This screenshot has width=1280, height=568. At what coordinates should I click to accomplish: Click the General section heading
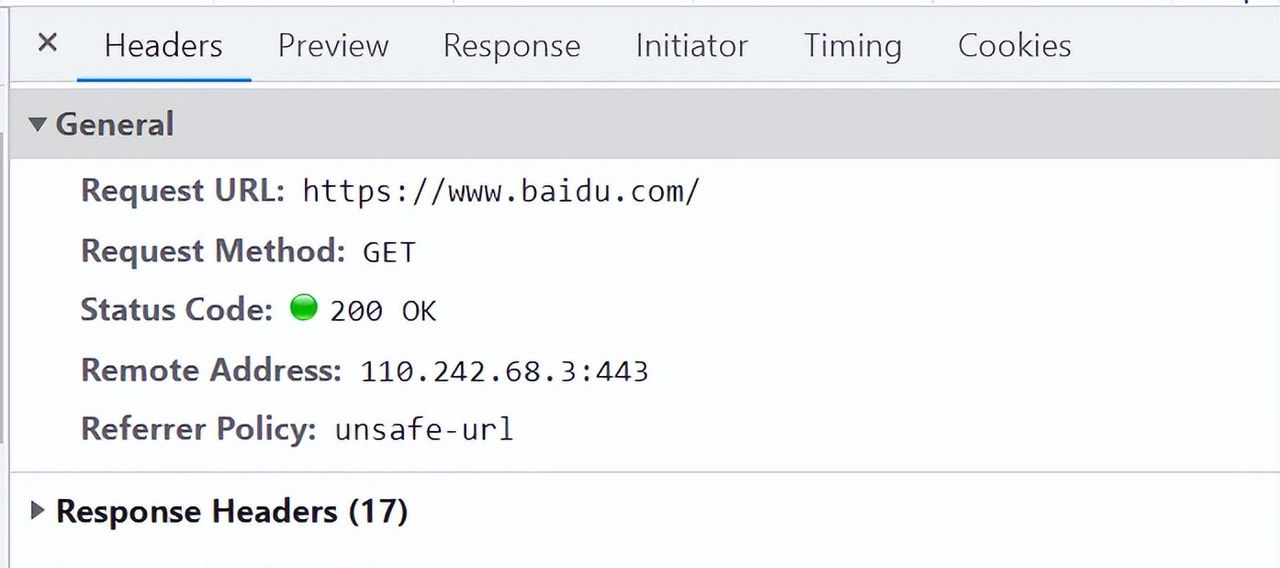115,124
